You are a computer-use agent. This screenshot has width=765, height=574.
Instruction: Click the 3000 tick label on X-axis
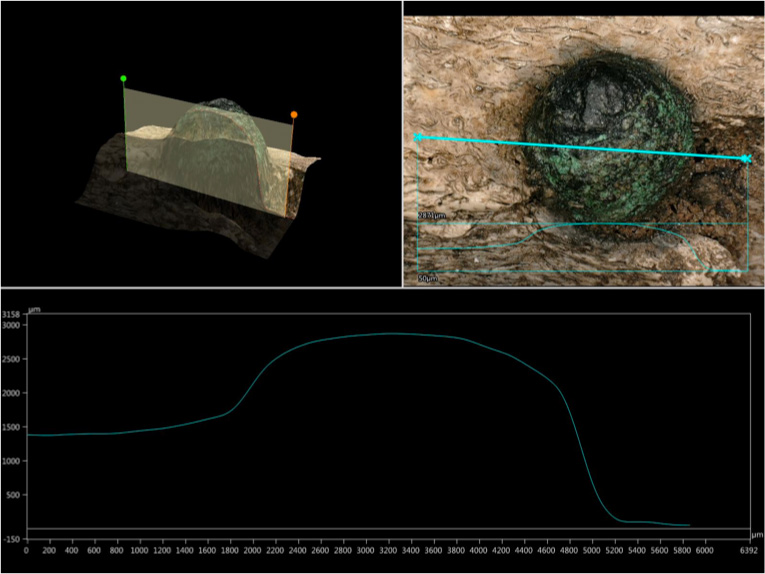pos(367,549)
